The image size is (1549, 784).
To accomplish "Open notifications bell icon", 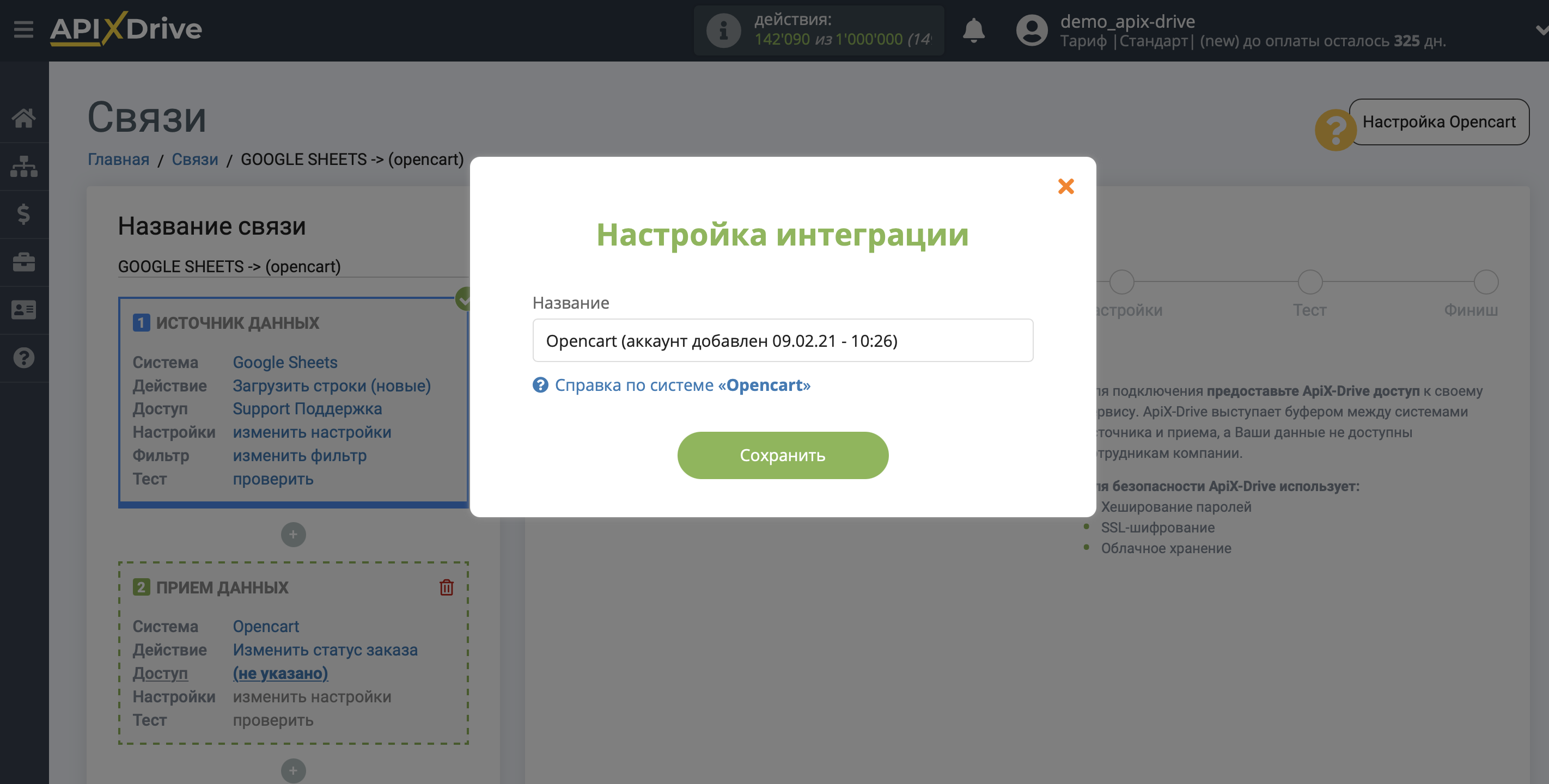I will pyautogui.click(x=973, y=30).
